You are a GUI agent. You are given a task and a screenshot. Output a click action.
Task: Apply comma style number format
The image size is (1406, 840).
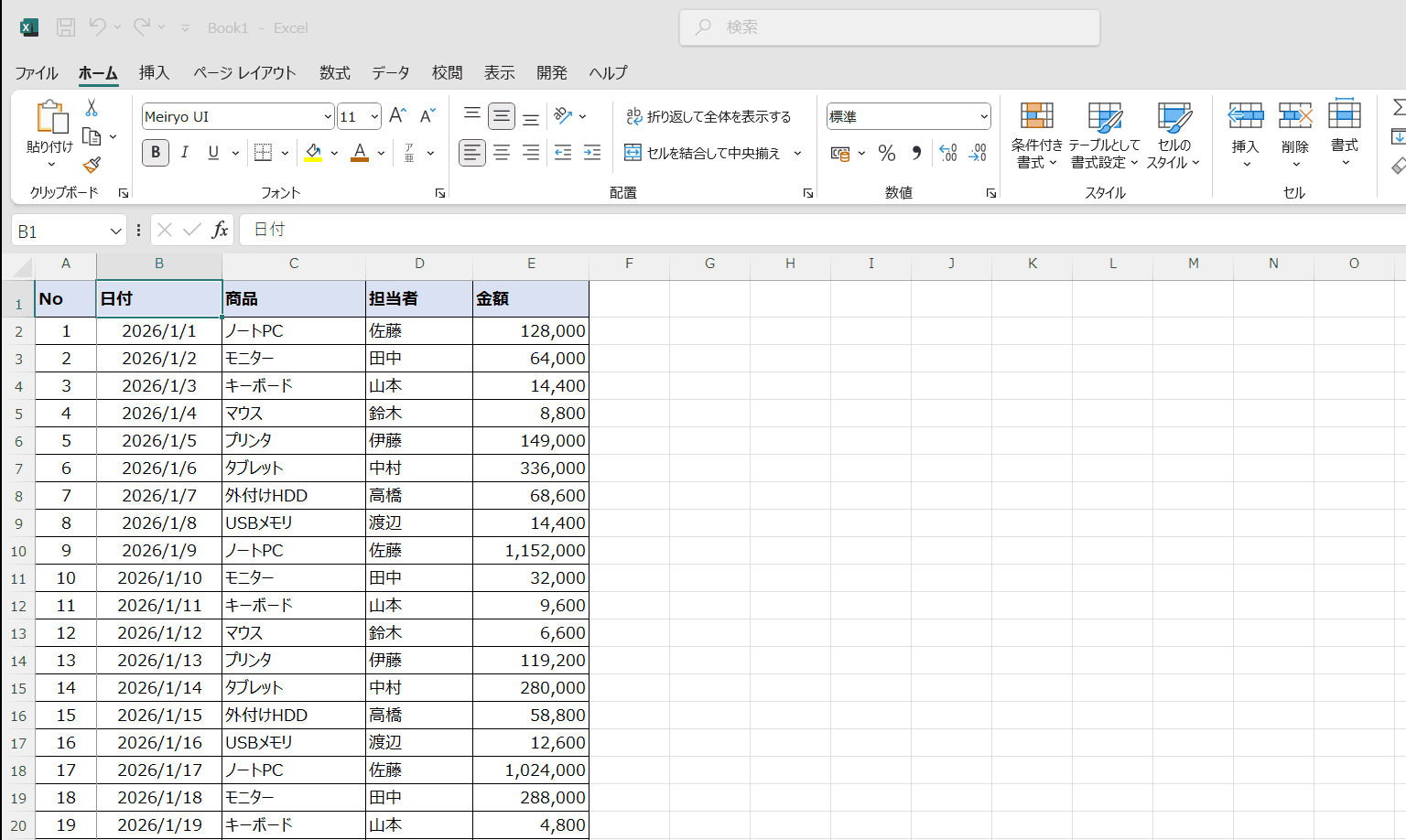click(916, 153)
